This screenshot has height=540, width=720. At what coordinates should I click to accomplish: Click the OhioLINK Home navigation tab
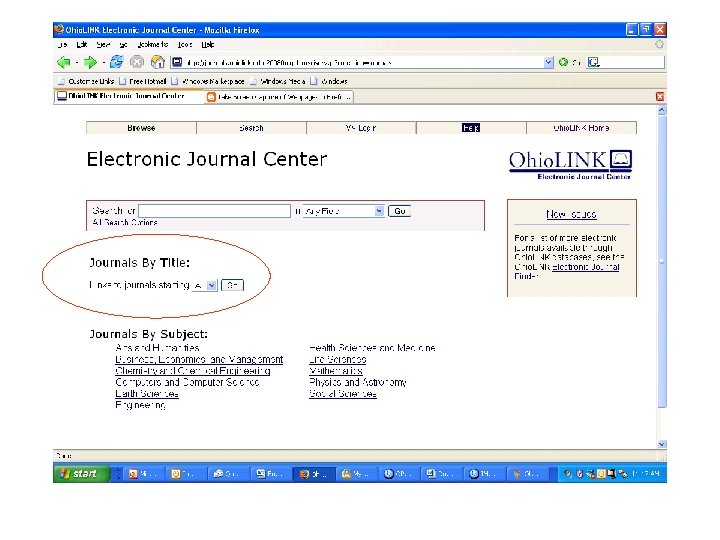[x=581, y=128]
